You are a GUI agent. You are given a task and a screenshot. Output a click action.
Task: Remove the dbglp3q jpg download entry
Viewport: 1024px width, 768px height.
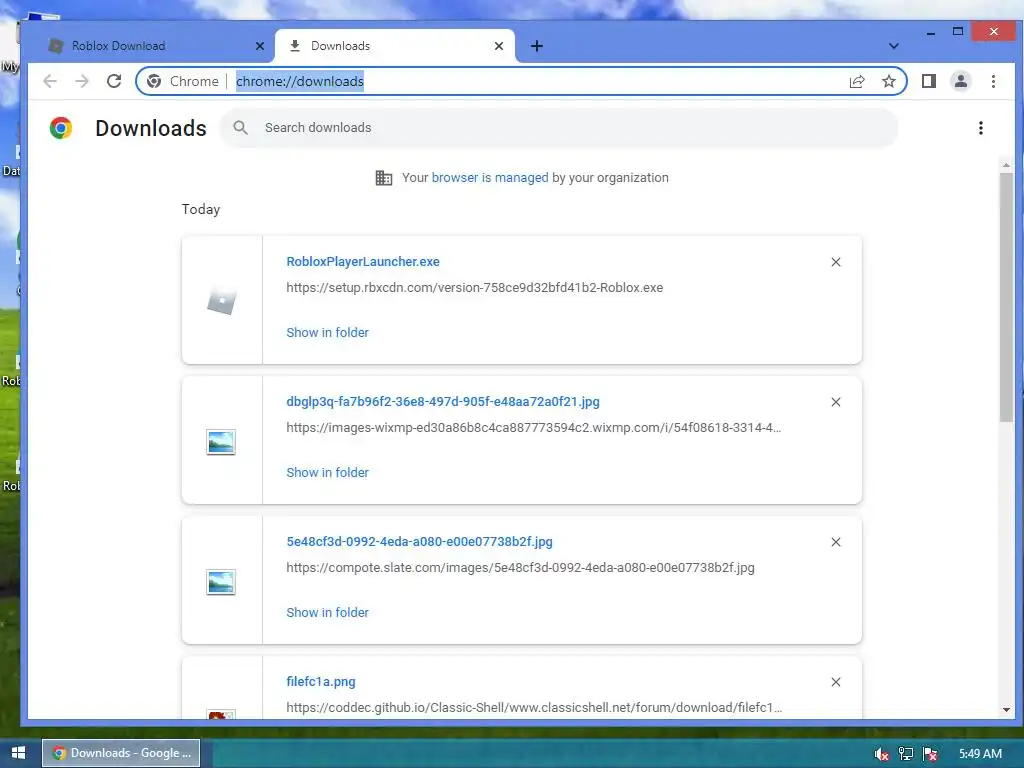[835, 402]
